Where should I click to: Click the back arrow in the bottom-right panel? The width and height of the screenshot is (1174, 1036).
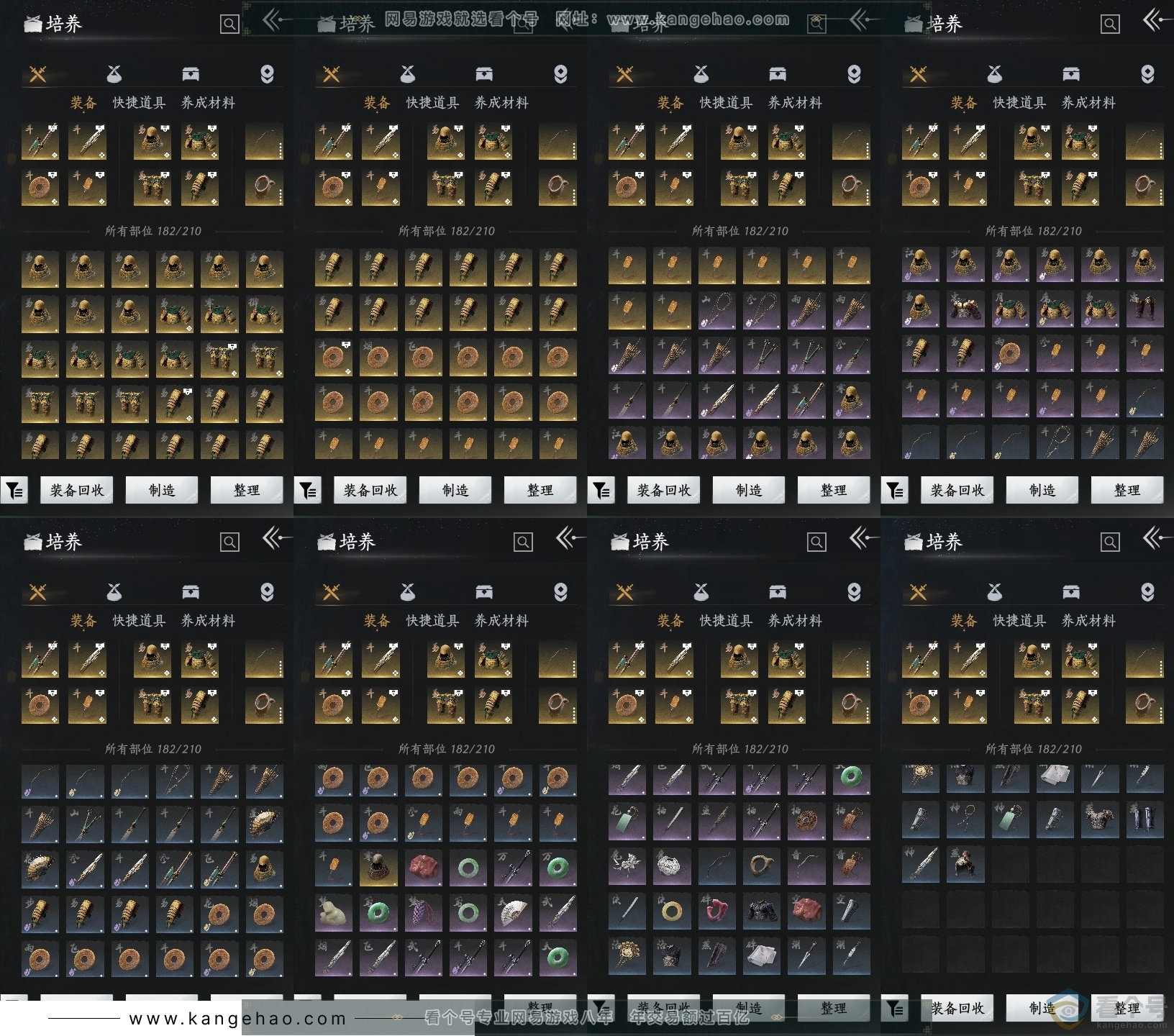coord(1158,537)
